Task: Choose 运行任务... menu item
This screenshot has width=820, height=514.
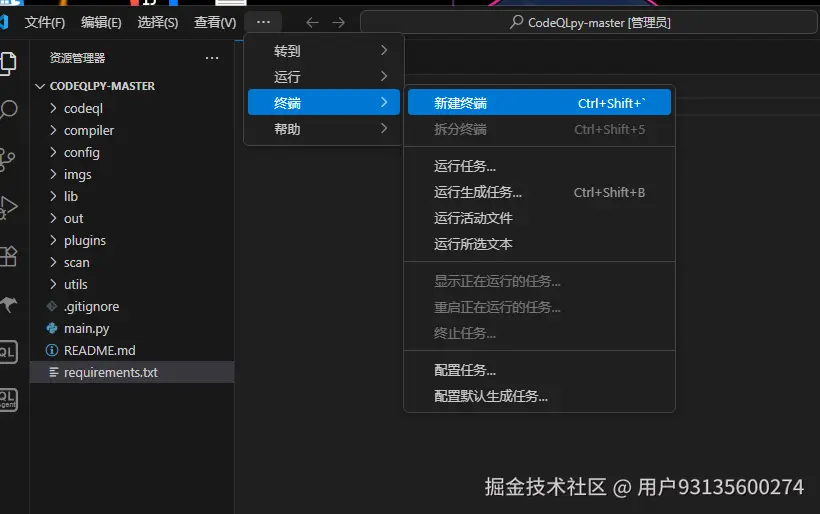Action: (539, 166)
